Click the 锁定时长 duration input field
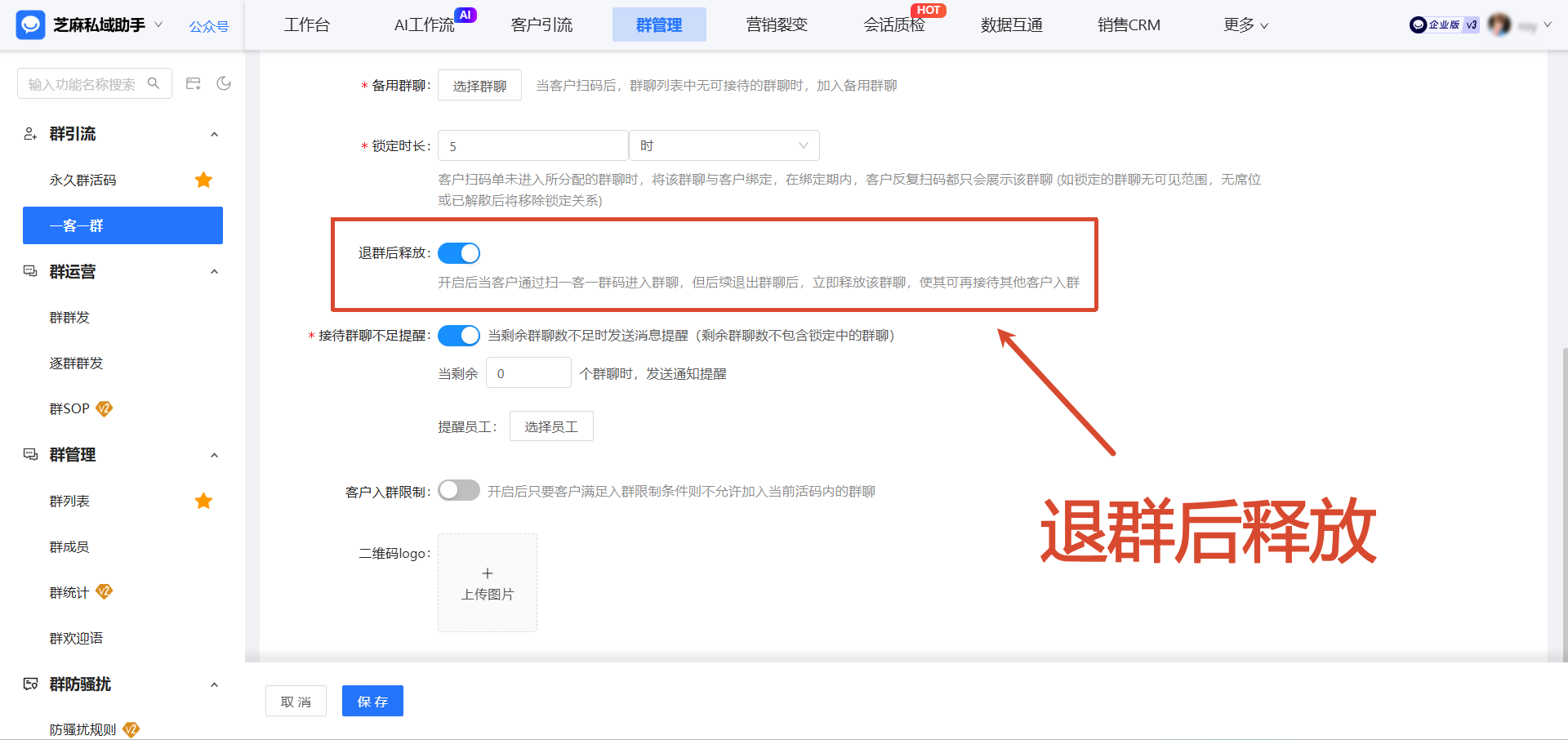 point(532,145)
